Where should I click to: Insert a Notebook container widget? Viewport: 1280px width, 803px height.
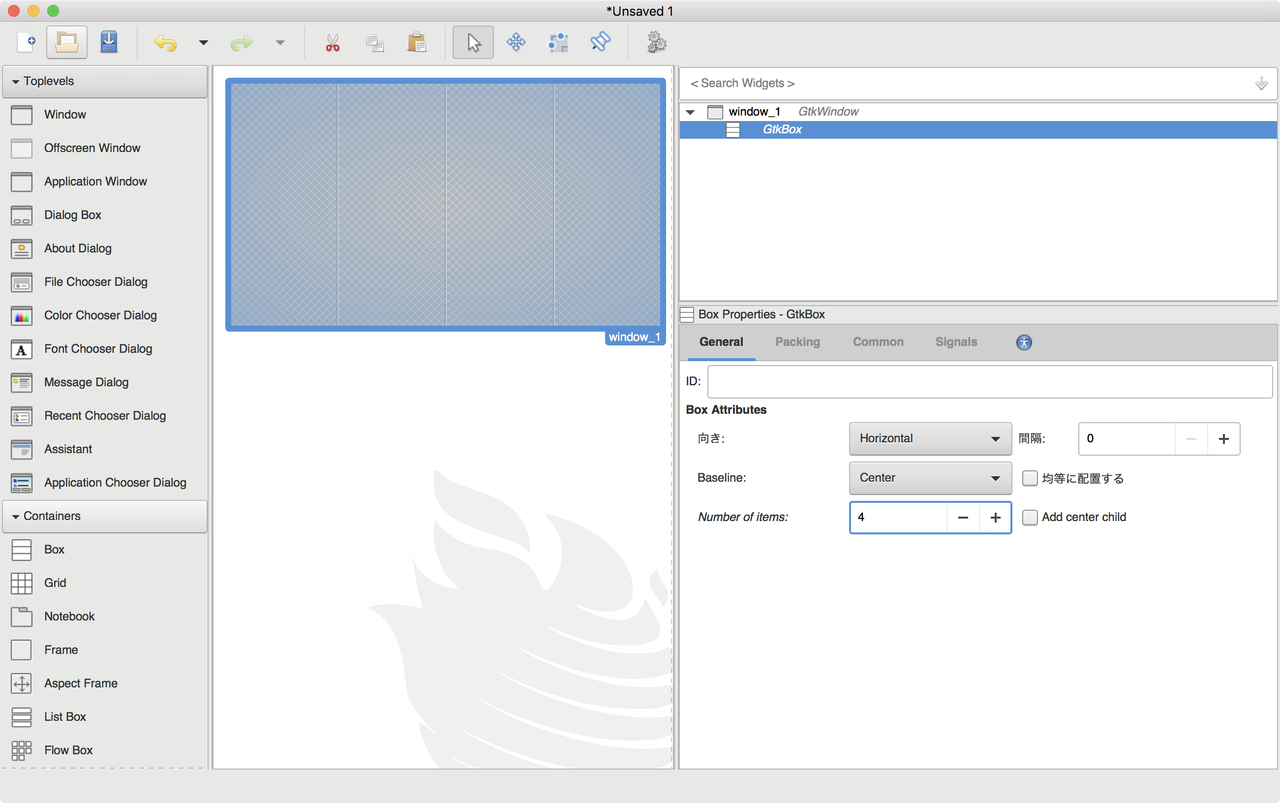pyautogui.click(x=69, y=616)
